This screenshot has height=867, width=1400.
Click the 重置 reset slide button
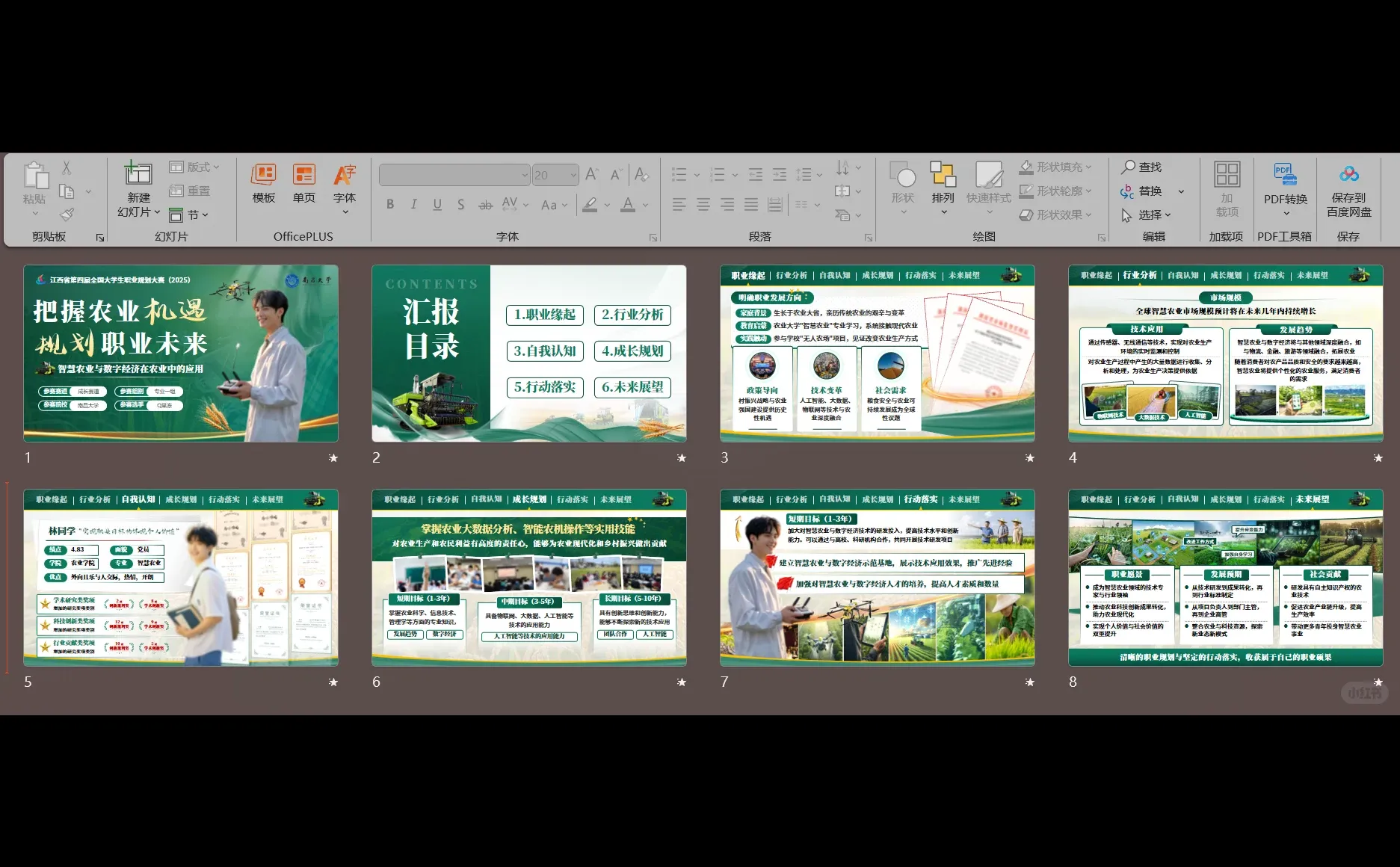tap(190, 191)
